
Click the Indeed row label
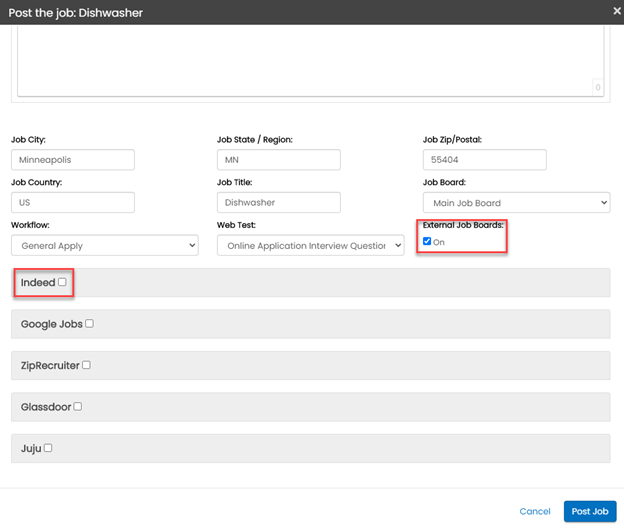[38, 283]
